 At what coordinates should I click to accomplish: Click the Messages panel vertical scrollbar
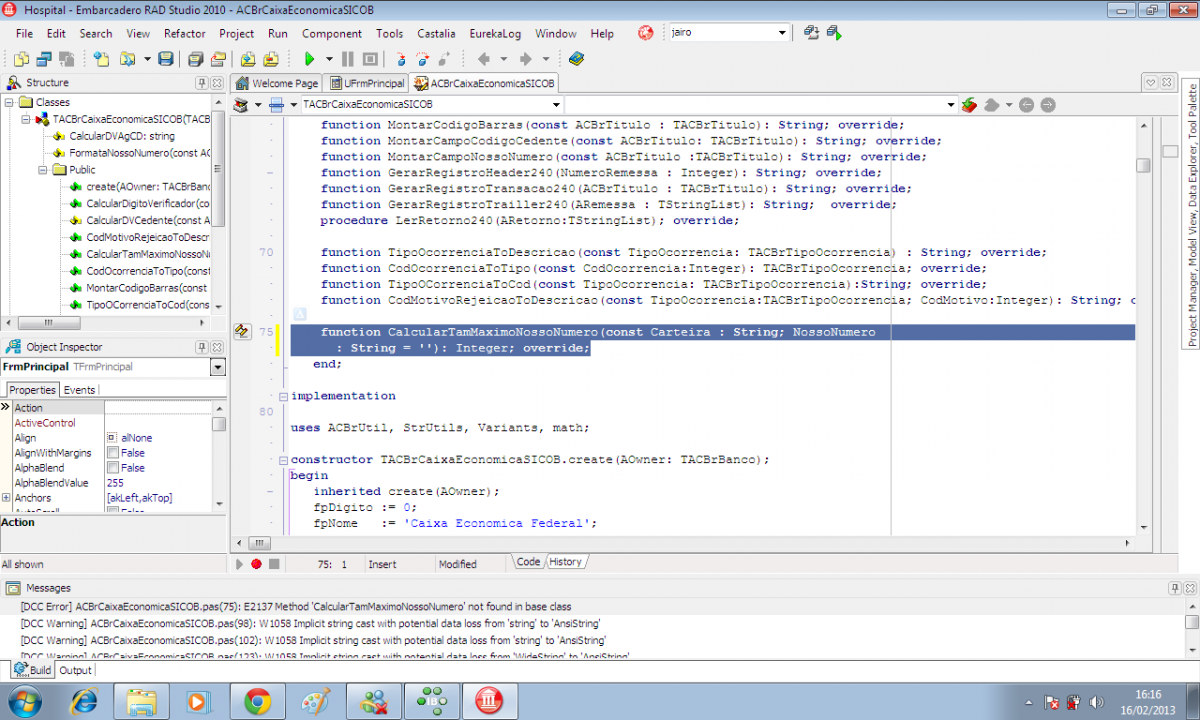(1191, 627)
